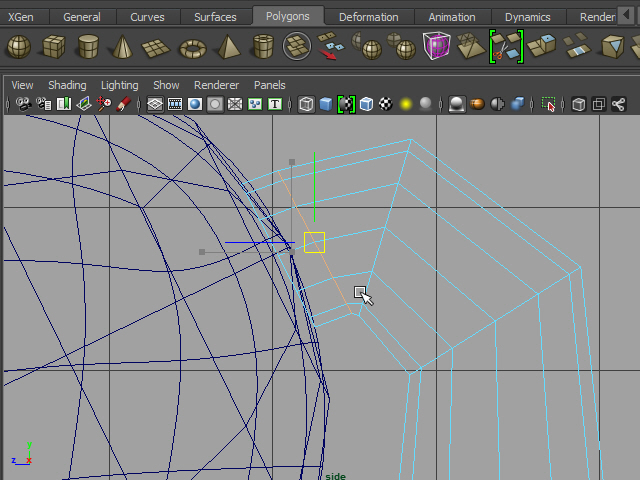Toggle X-Ray Active Components icon
This screenshot has height=480, width=640.
click(x=599, y=104)
